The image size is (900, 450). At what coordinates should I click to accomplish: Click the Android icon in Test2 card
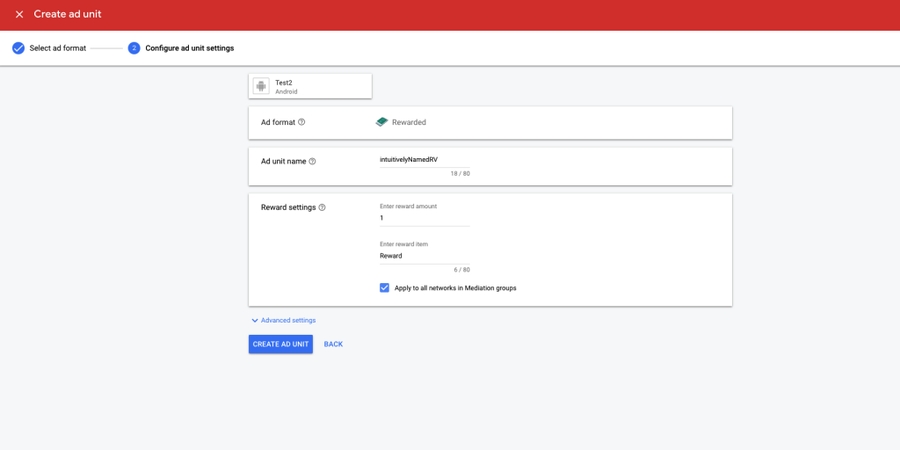point(261,86)
